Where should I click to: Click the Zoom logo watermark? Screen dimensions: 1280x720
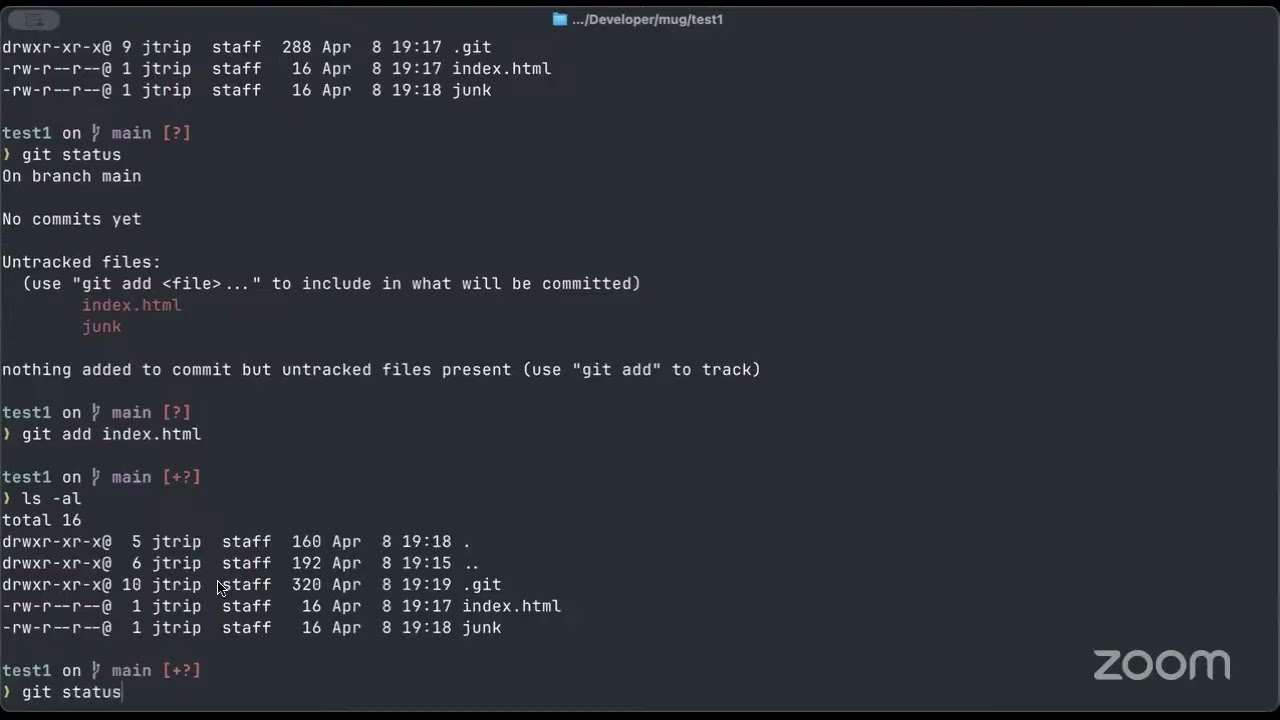click(1161, 665)
